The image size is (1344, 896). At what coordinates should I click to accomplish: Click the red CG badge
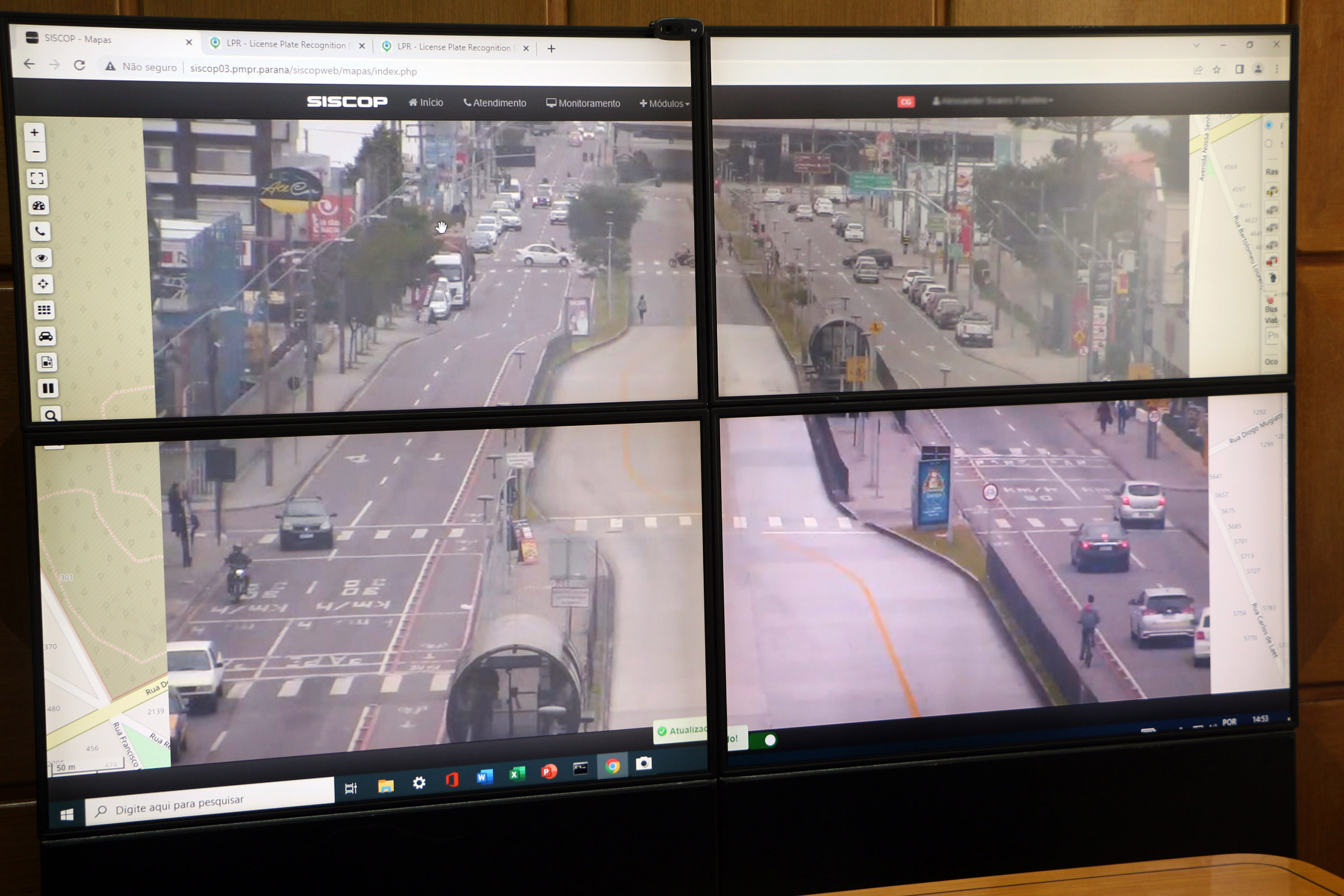click(x=906, y=102)
